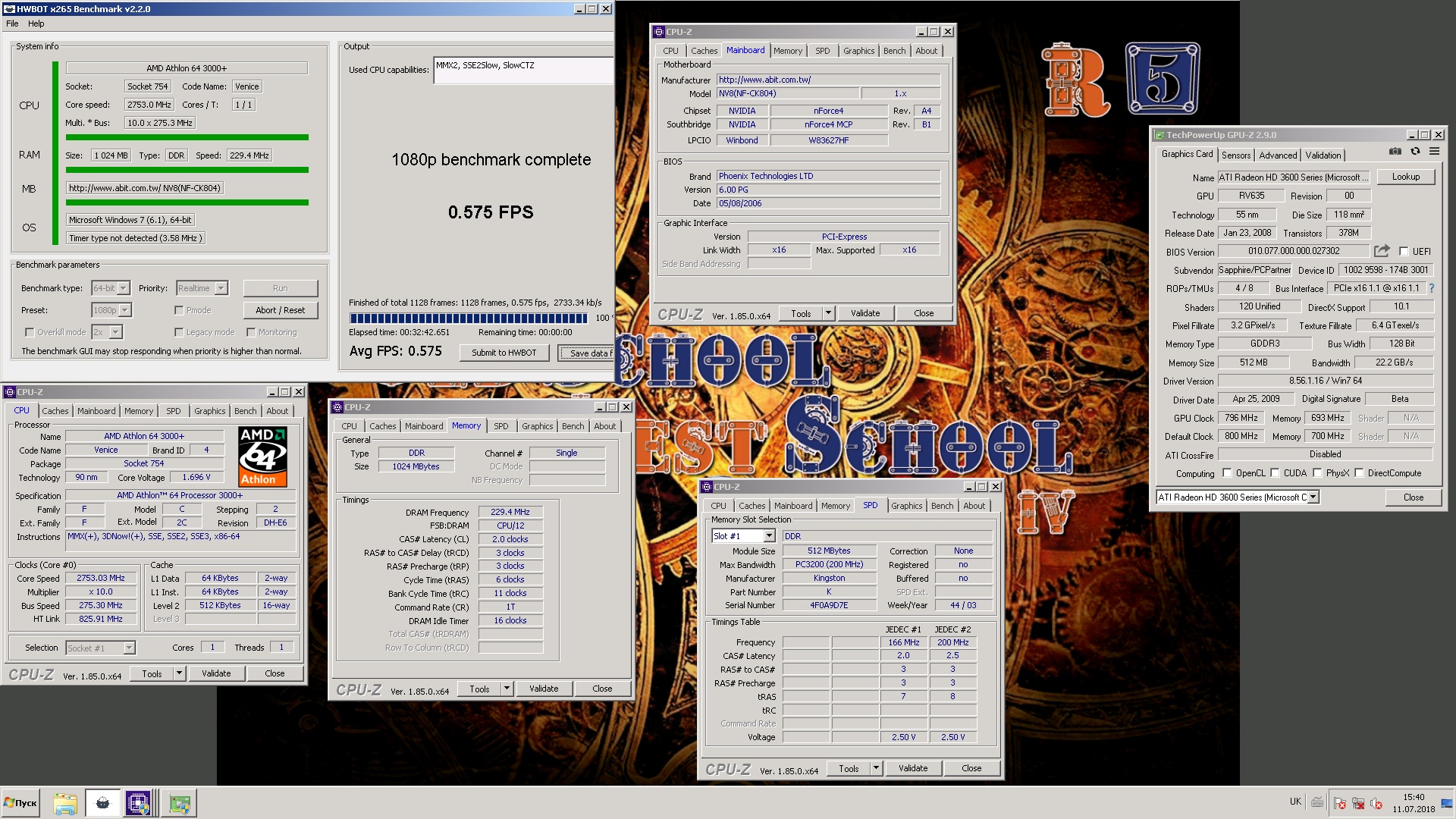The width and height of the screenshot is (1456, 819).
Task: Click the Save data file button
Action: pyautogui.click(x=587, y=353)
